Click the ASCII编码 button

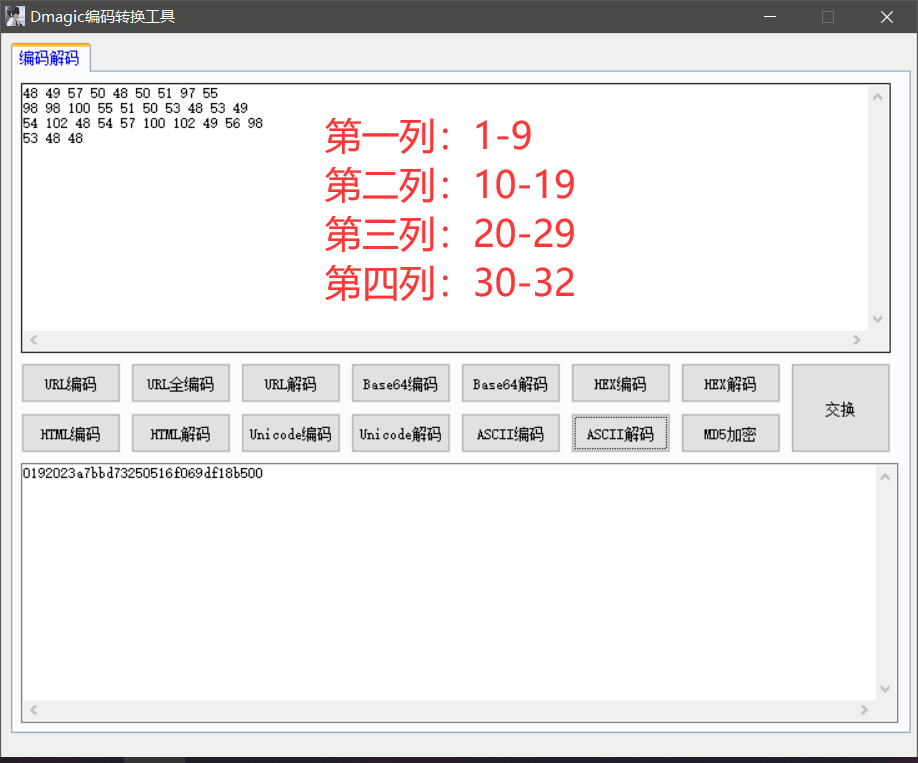[x=511, y=433]
